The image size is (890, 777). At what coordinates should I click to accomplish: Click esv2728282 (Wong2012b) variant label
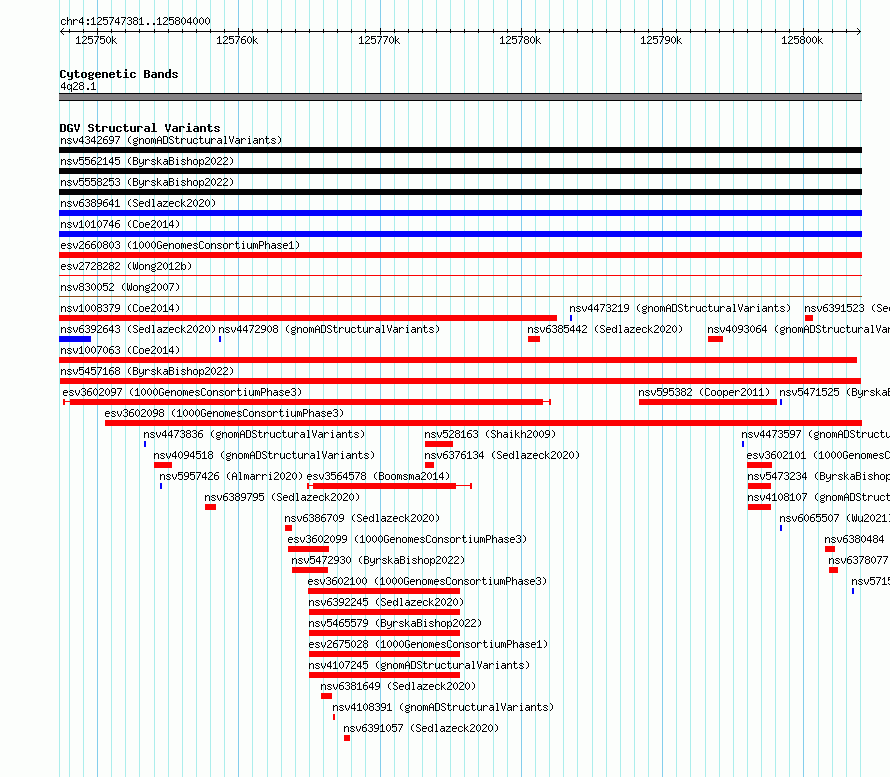click(126, 266)
